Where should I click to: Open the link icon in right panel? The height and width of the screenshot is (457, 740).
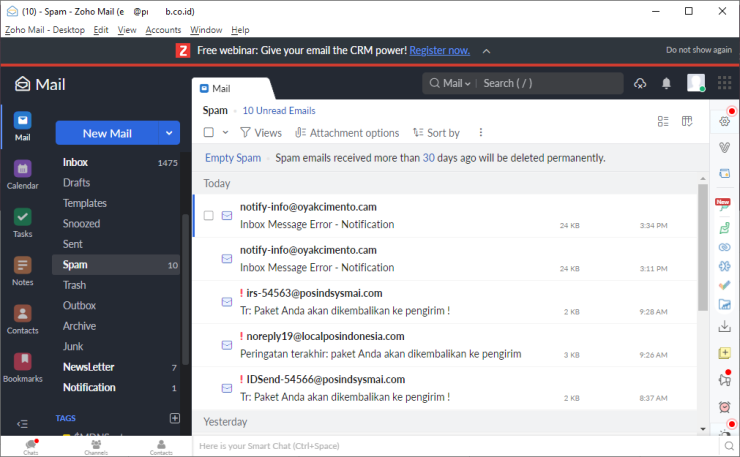[724, 247]
